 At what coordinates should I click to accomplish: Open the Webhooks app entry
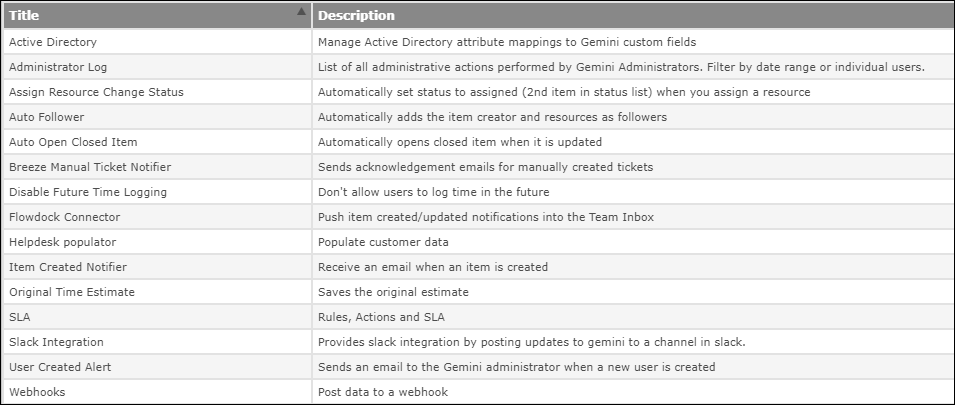tap(37, 392)
